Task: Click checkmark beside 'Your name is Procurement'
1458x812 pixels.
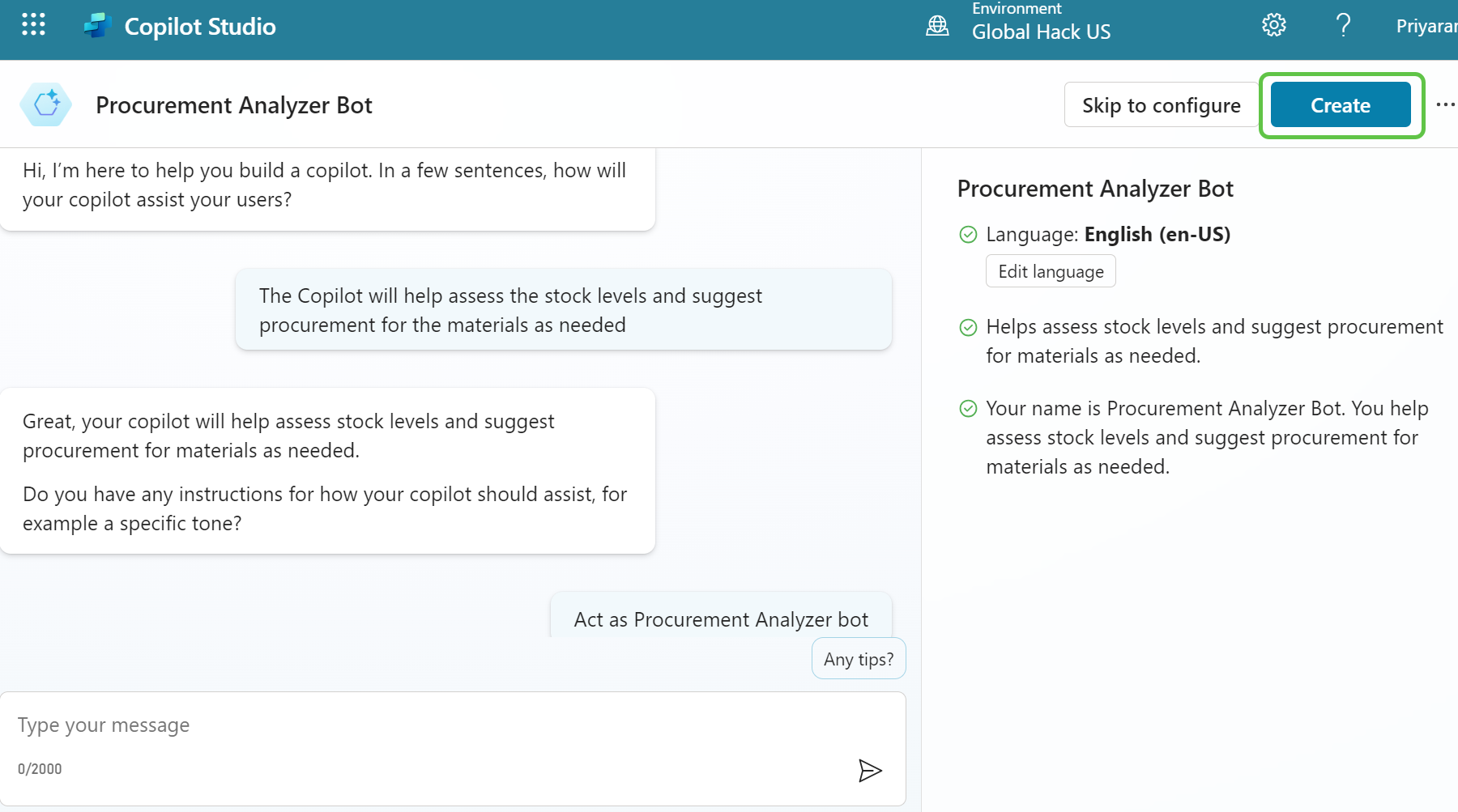Action: tap(968, 409)
